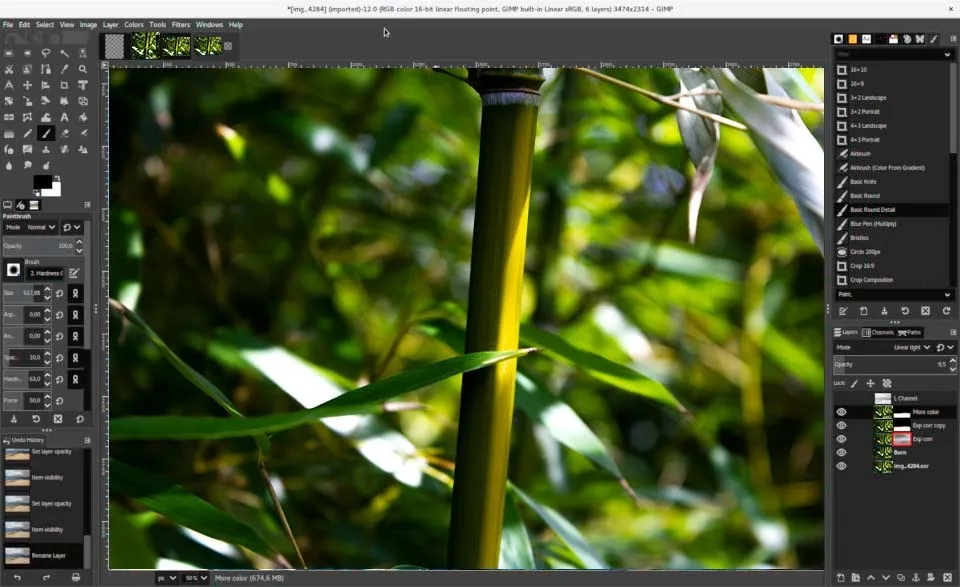Hide the Exp corr layer
The width and height of the screenshot is (960, 587).
click(841, 439)
